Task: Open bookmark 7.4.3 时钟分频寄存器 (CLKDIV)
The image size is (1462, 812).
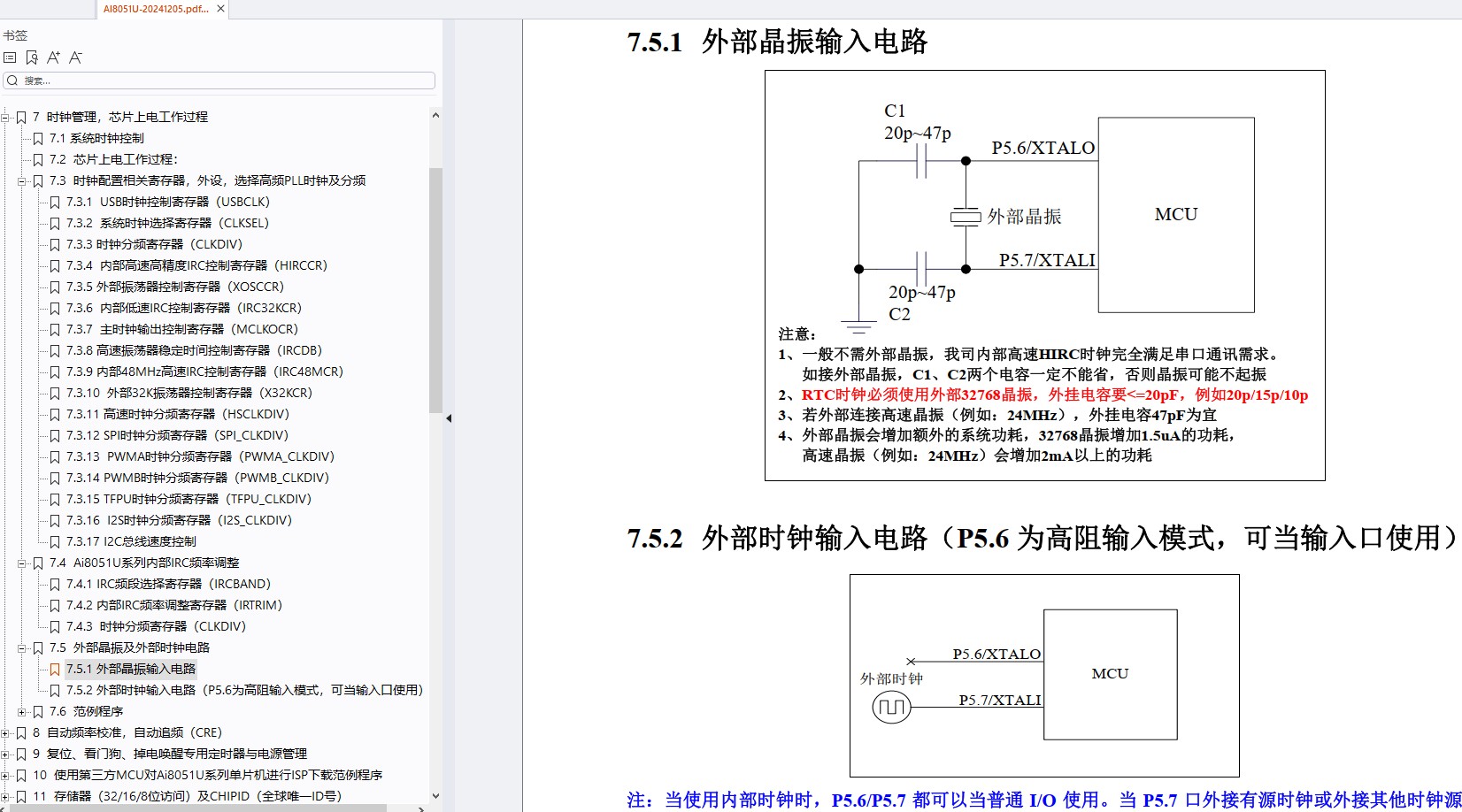Action: pyautogui.click(x=156, y=626)
